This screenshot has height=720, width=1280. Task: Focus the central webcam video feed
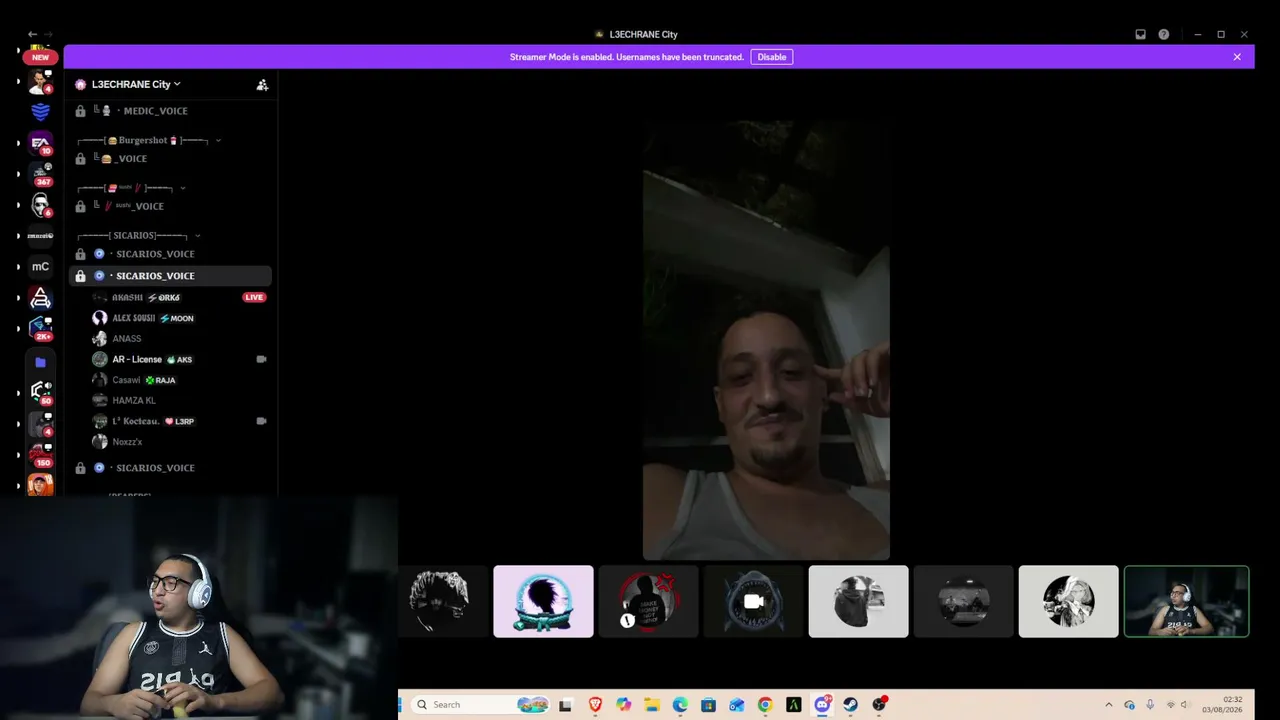(x=766, y=340)
